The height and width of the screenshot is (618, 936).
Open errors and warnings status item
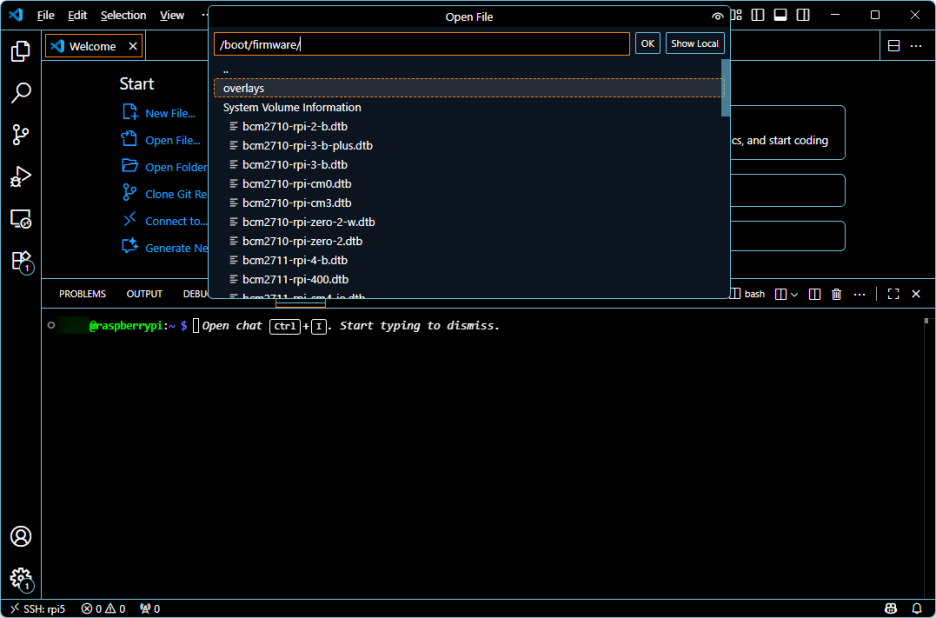103,609
